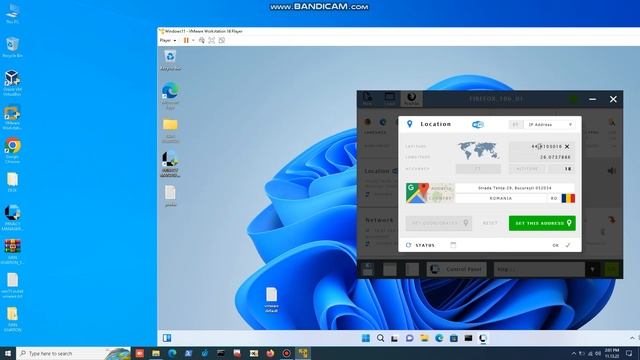Open Microsoft Edge shortcut in VM desktop

(170, 95)
